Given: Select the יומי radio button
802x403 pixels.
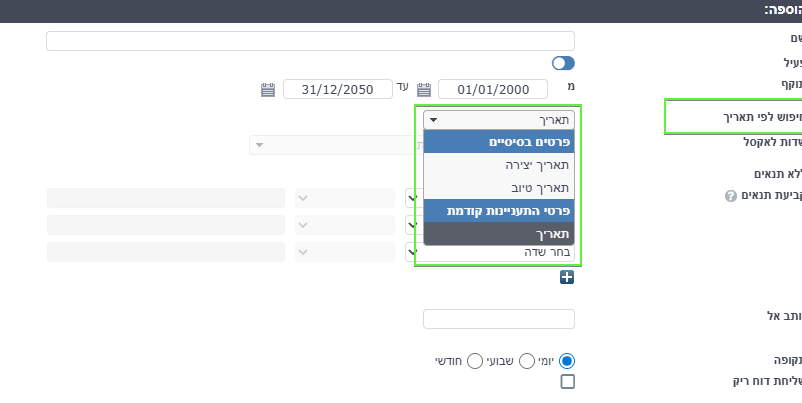Looking at the screenshot, I should point(567,361).
